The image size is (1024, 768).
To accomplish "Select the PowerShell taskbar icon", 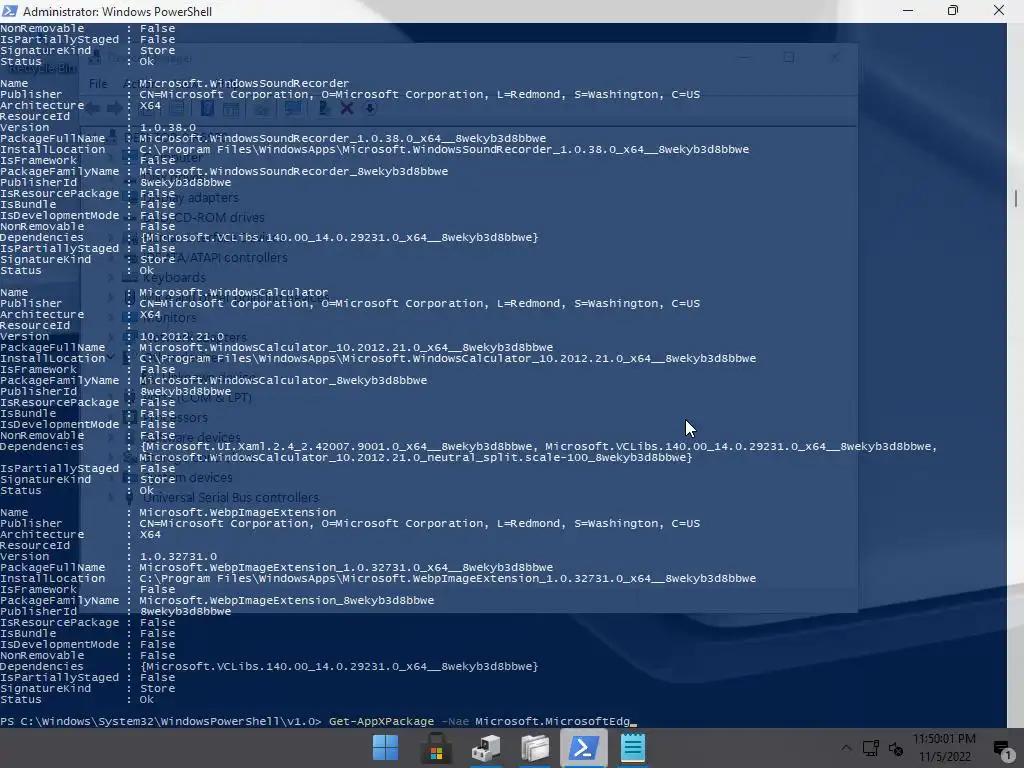I will click(584, 748).
